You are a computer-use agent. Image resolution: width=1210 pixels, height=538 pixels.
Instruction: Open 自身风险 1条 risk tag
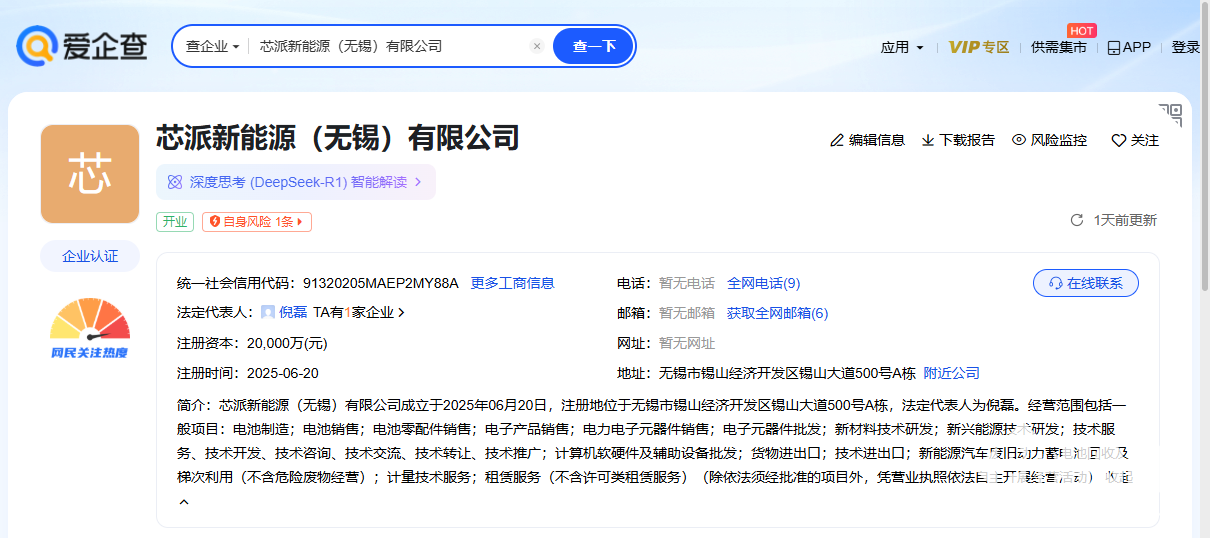tap(257, 222)
